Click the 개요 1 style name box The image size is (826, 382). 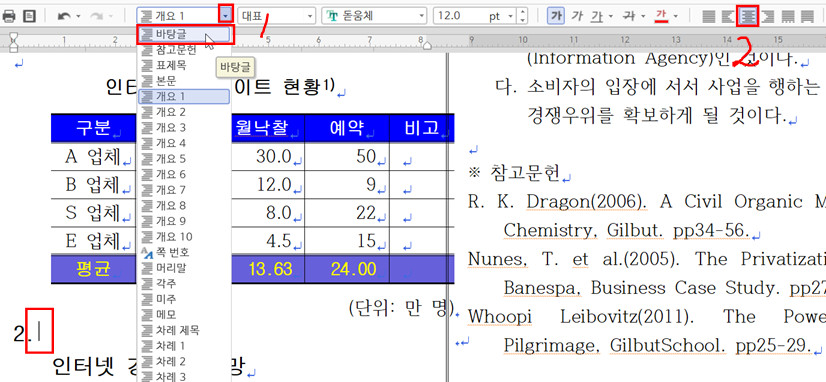click(x=178, y=16)
